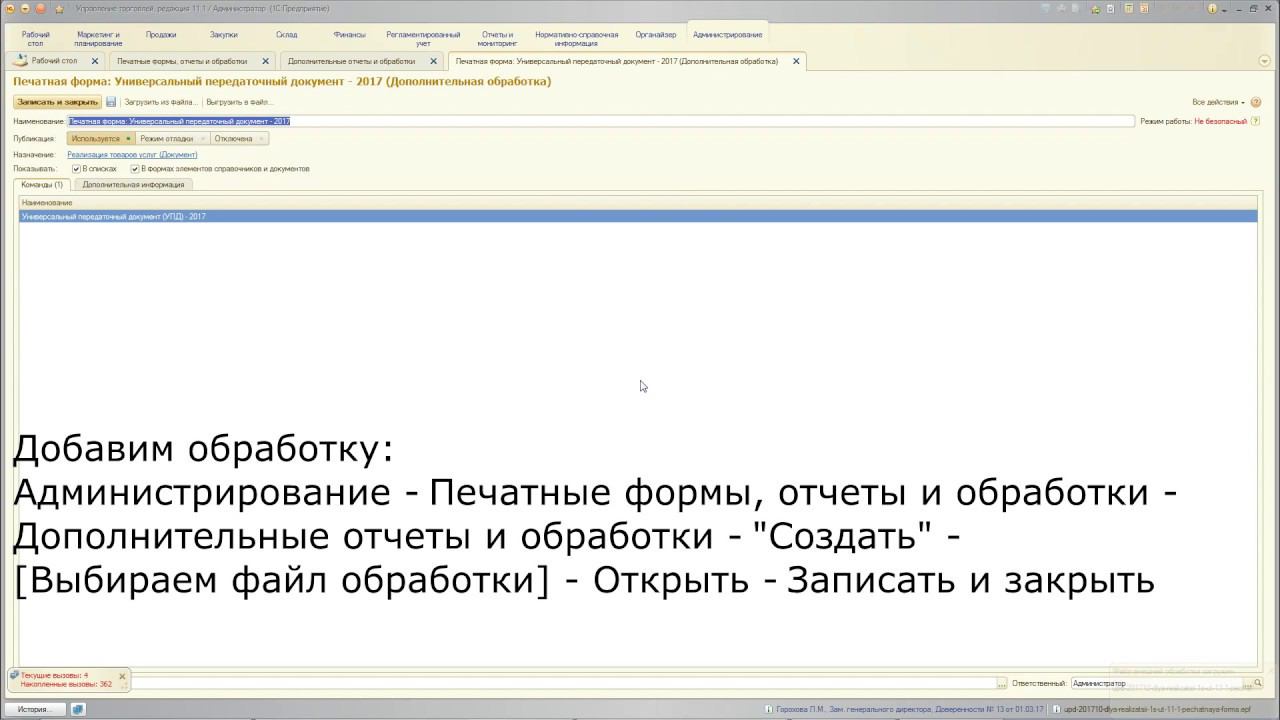Select the Используется publication option
This screenshot has width=1280, height=720.
click(x=100, y=139)
